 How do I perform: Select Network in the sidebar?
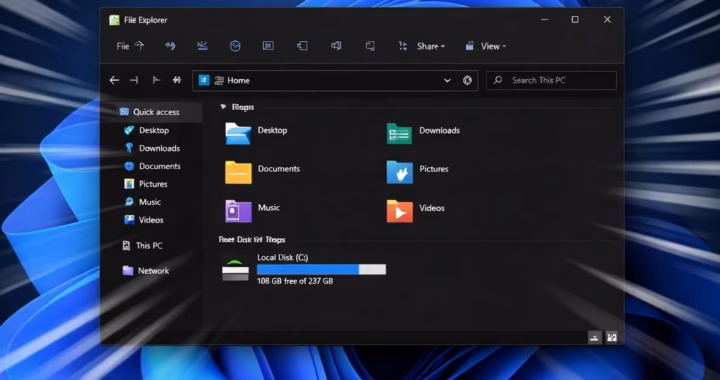click(146, 271)
